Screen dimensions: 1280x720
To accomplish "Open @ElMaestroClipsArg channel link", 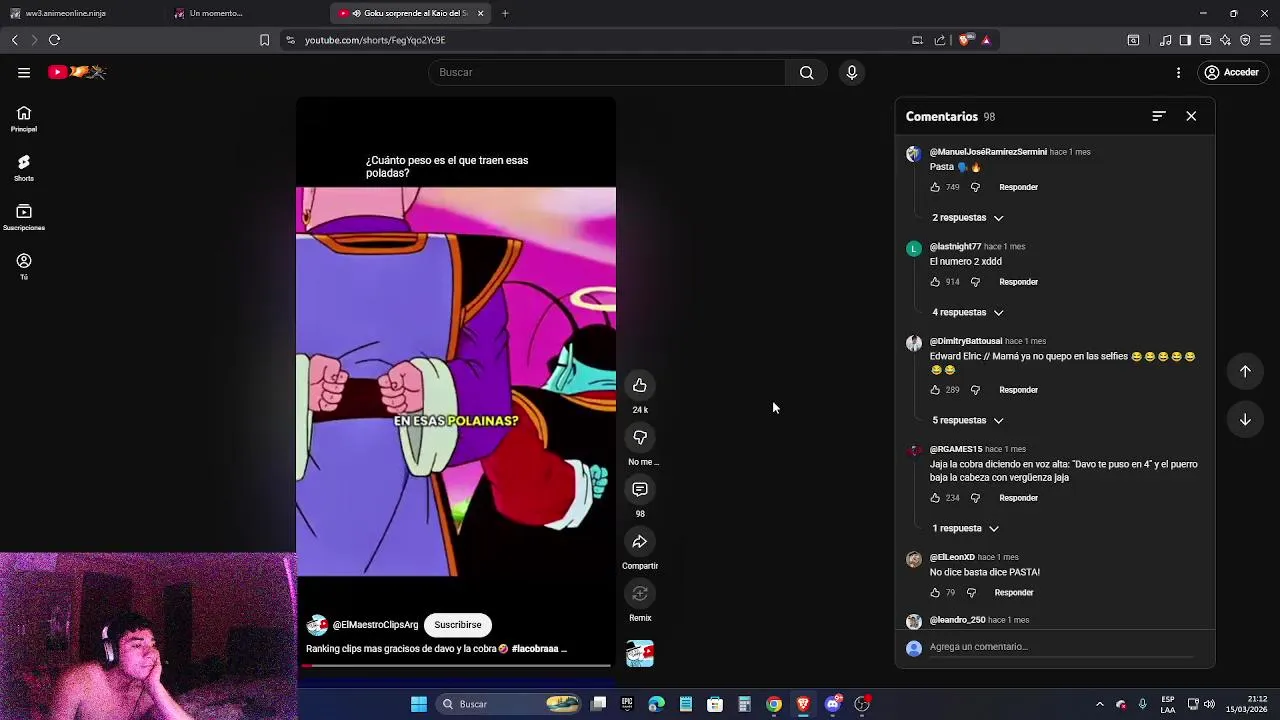I will click(x=375, y=625).
